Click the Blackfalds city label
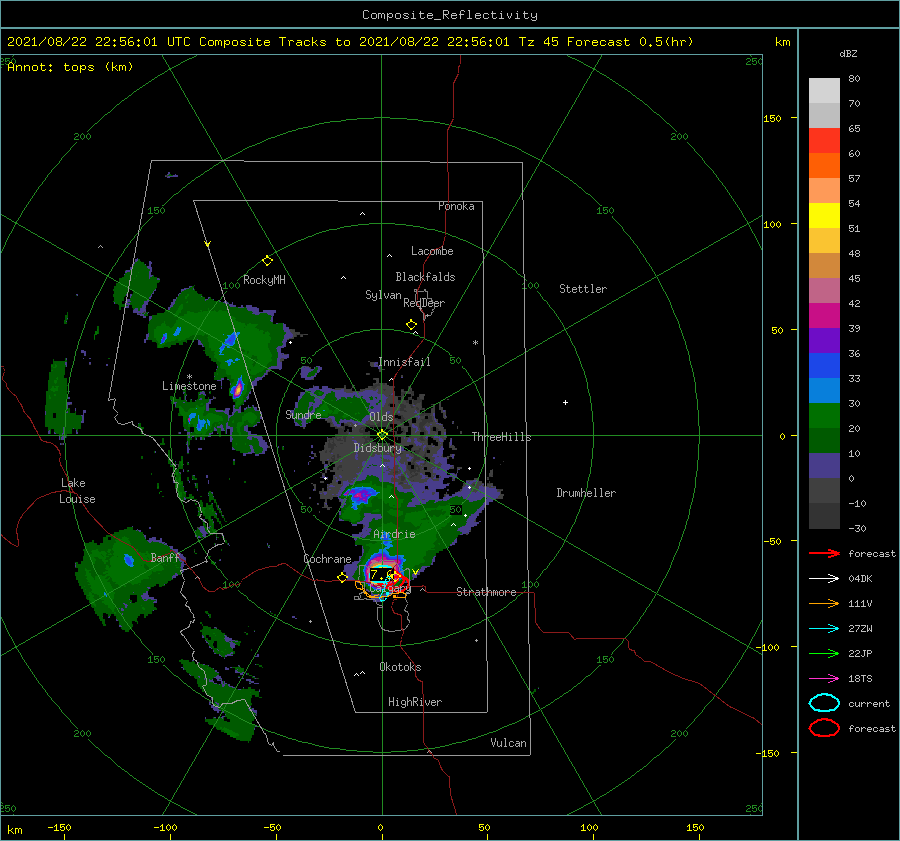The image size is (900, 841). (425, 277)
